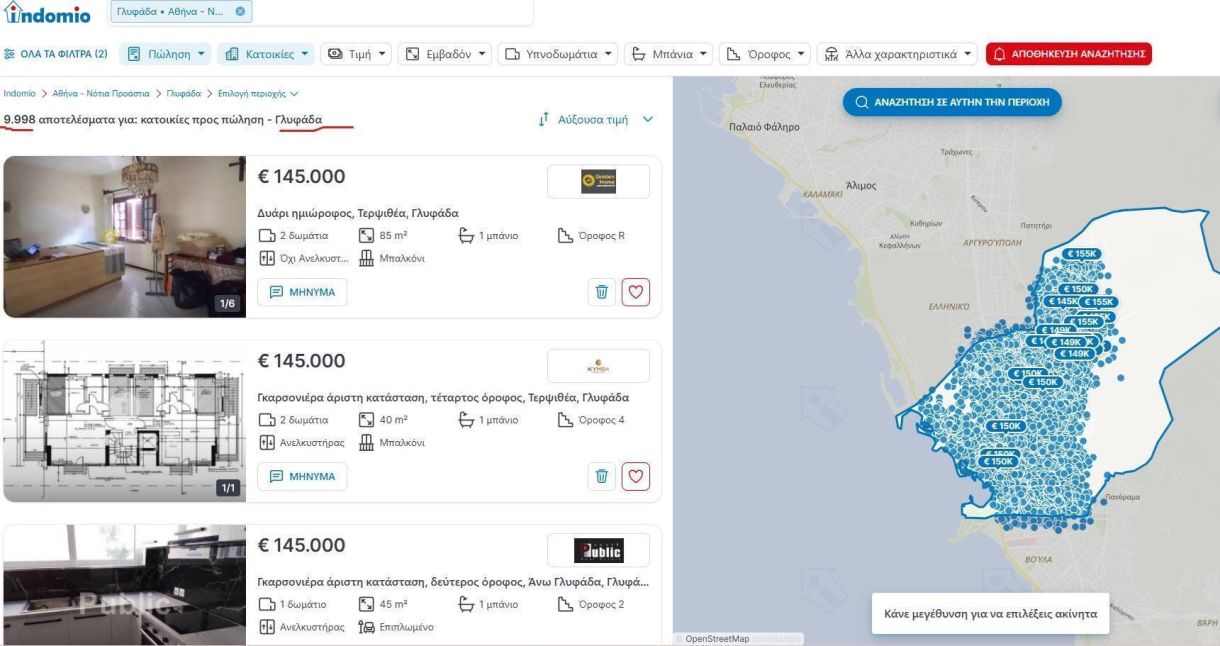The height and width of the screenshot is (646, 1220).
Task: Open listing Δυάρι ημιώροφος, Τερψιθέα, Γλυφάδα
Action: pos(358,213)
